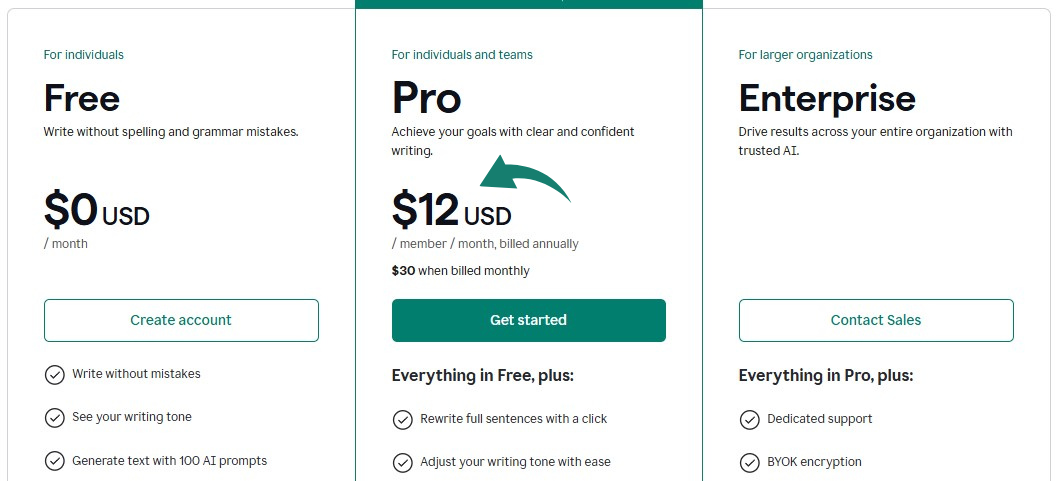1058x481 pixels.
Task: Click the For larger organizations label
Action: point(805,55)
